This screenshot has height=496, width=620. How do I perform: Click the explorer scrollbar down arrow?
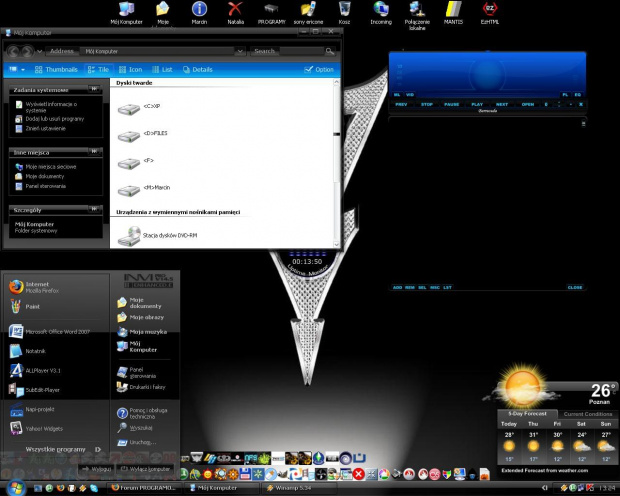[x=336, y=244]
